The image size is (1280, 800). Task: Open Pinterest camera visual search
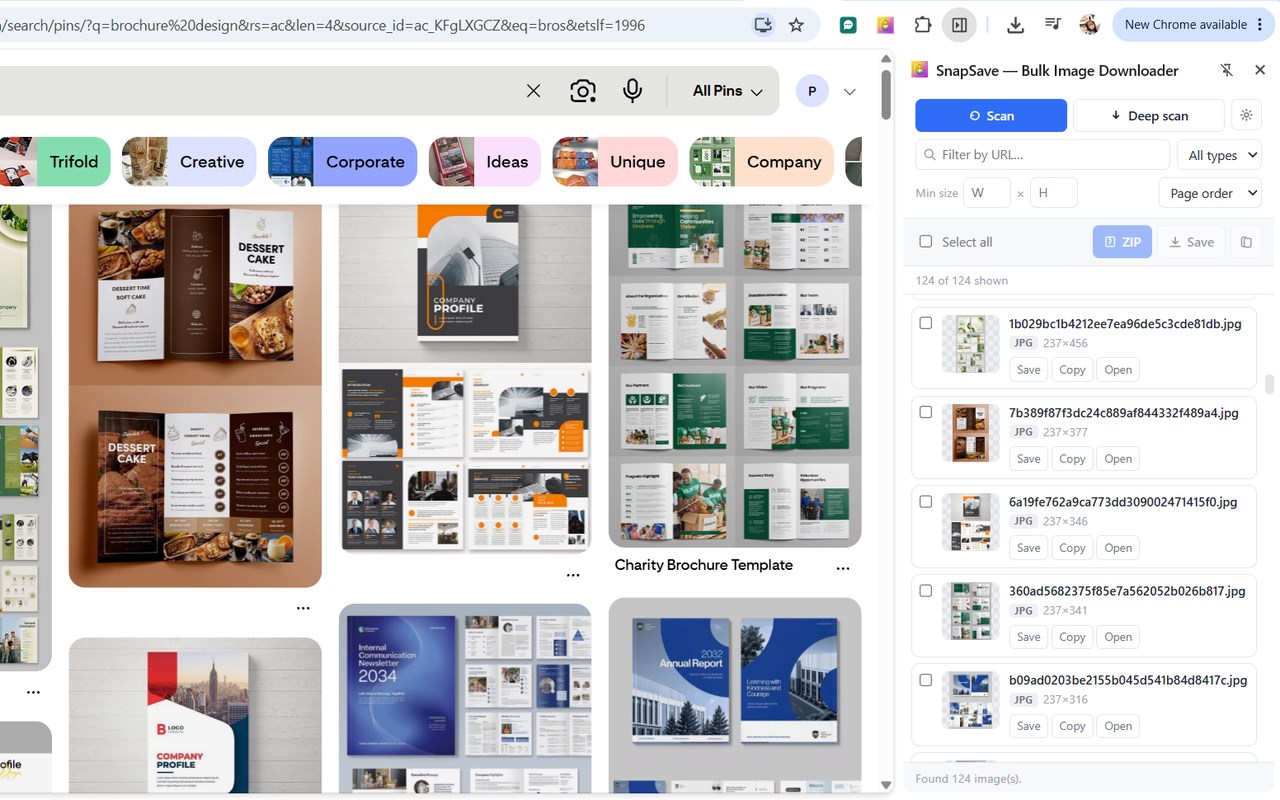point(583,91)
